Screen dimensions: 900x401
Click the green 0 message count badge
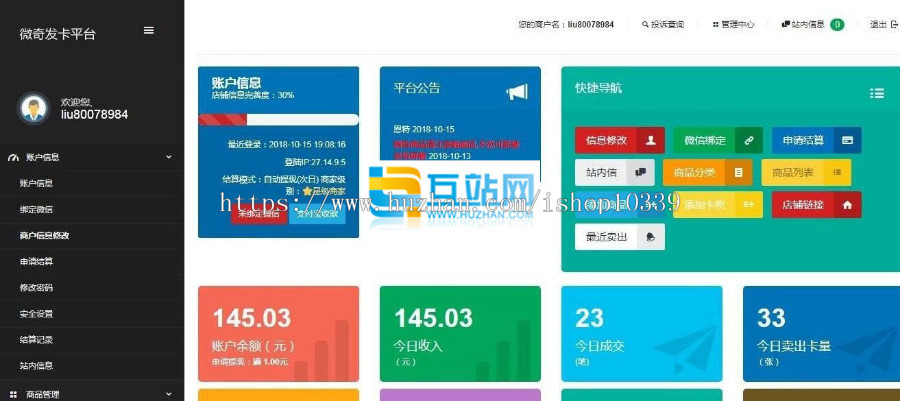point(837,25)
